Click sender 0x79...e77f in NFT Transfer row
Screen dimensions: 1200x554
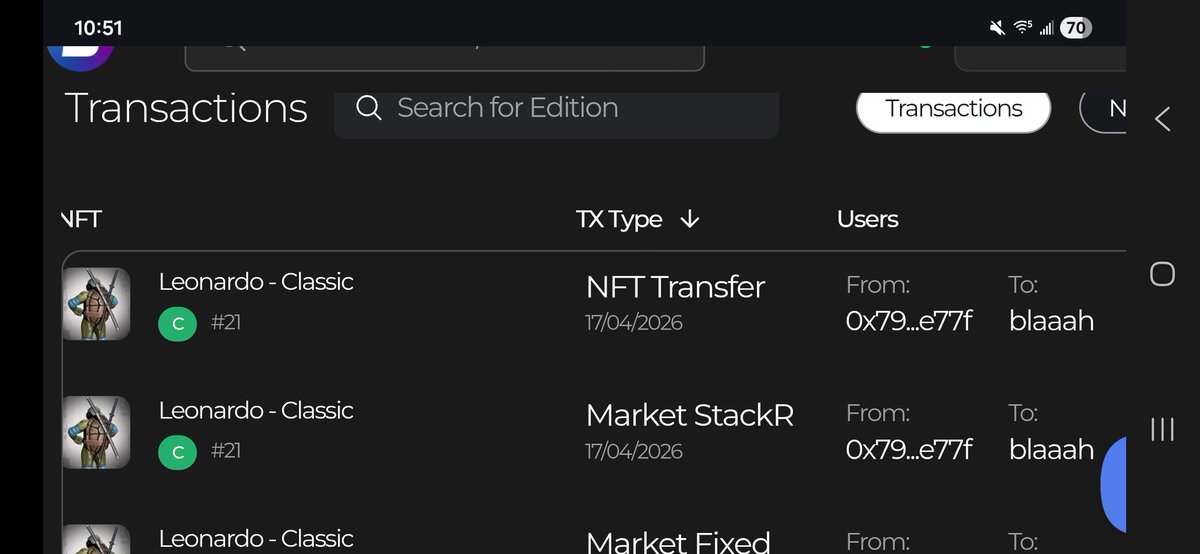click(x=909, y=321)
